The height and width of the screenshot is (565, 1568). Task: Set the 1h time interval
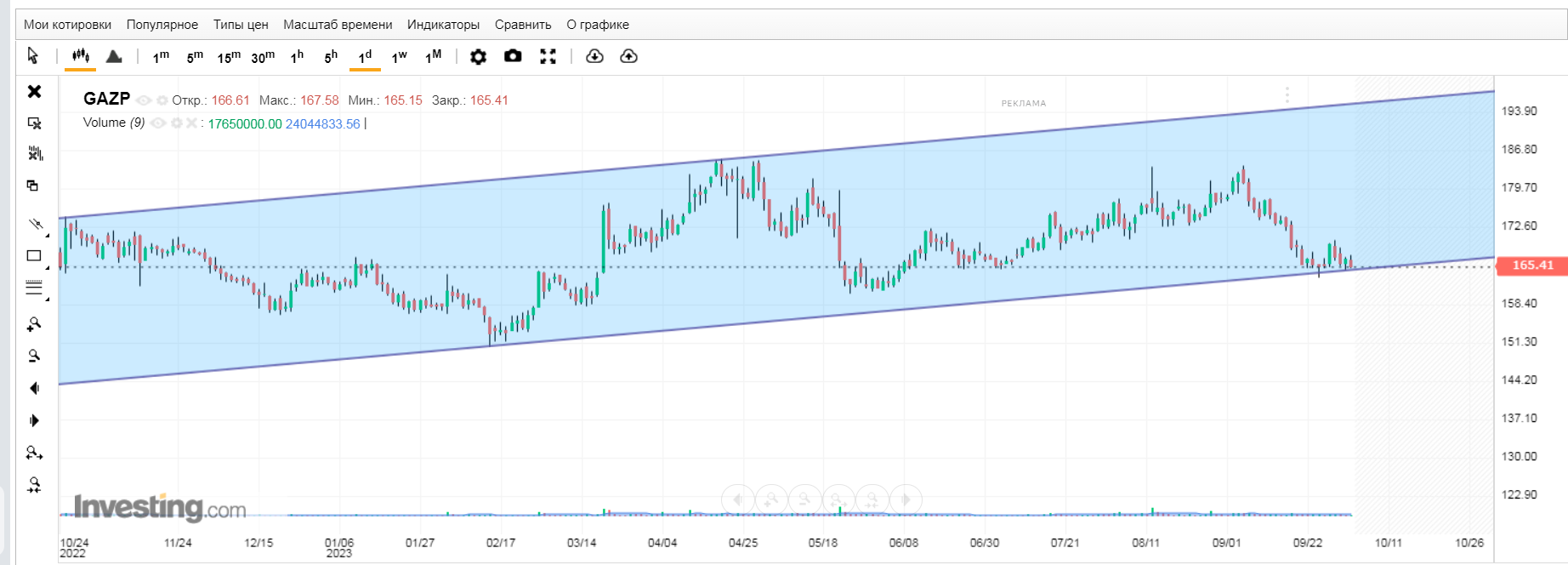pos(297,57)
